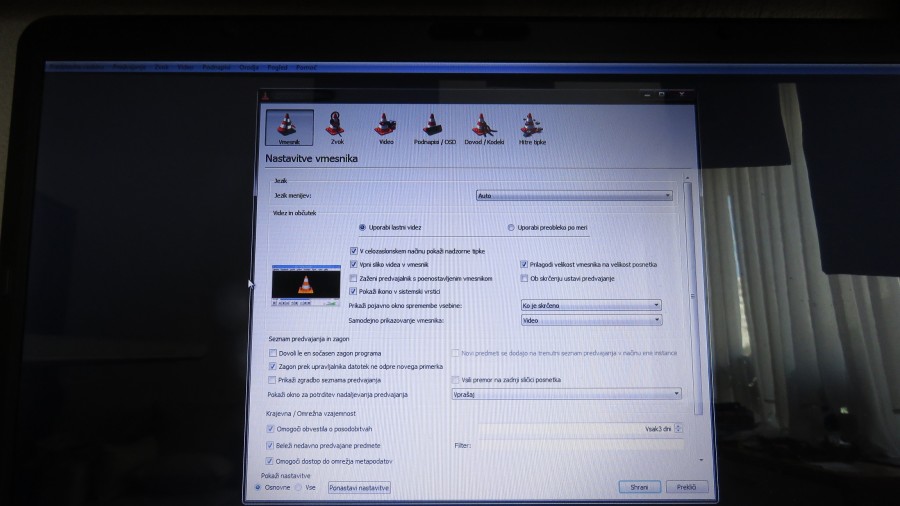Screen dimensions: 900x506
Task: Open the Vmesnik (Interface) settings icon
Action: [x=288, y=127]
